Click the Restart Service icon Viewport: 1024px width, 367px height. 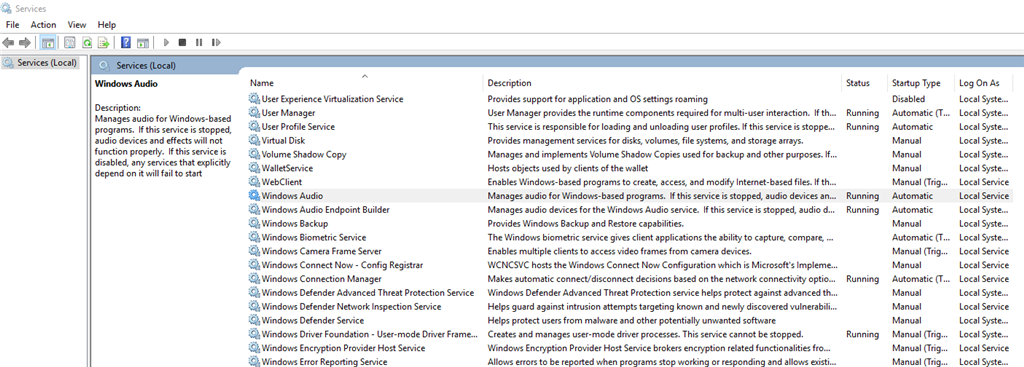(x=216, y=42)
